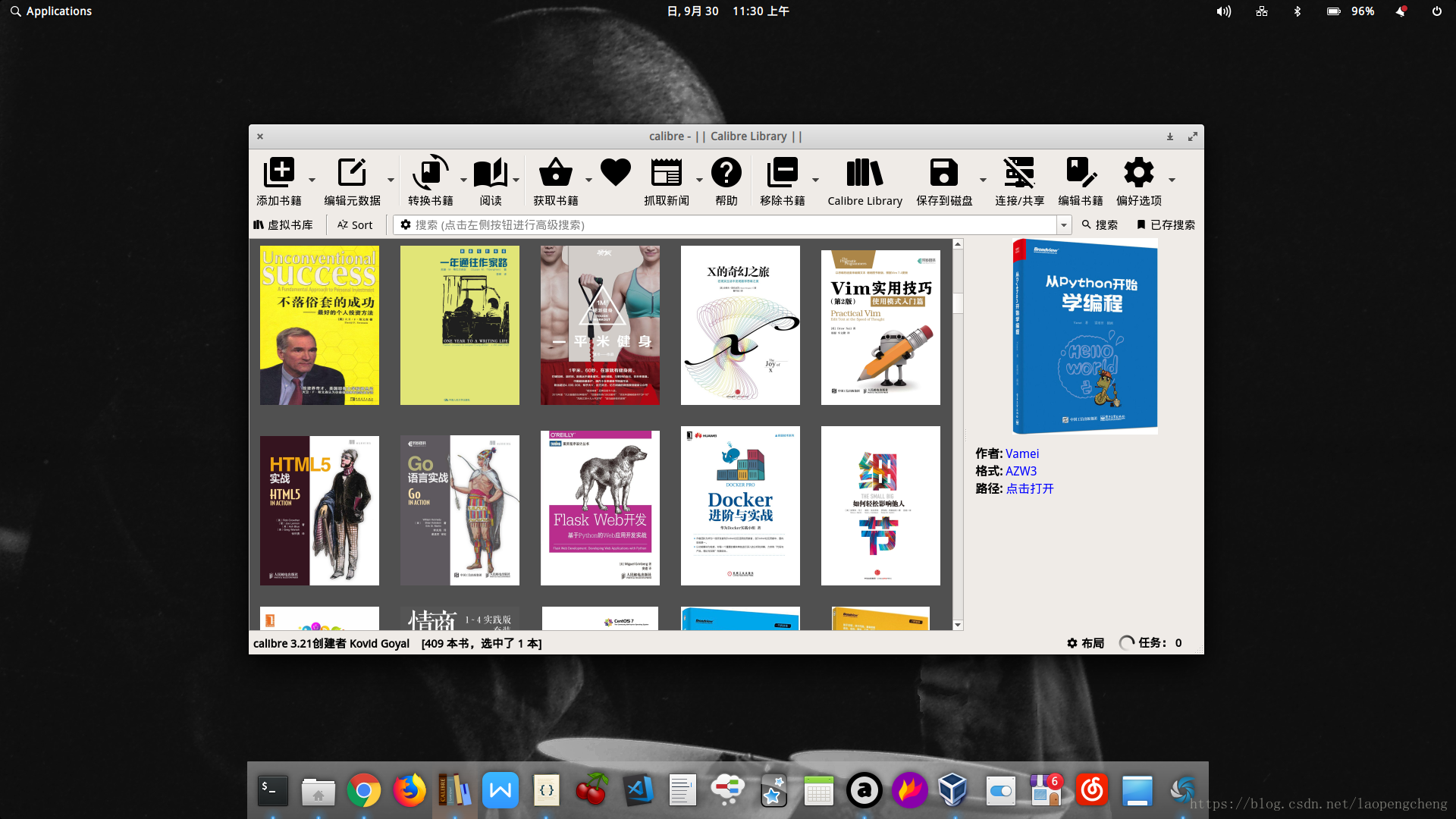Click 保存到磁盘 (Save to disk) icon

tap(944, 173)
